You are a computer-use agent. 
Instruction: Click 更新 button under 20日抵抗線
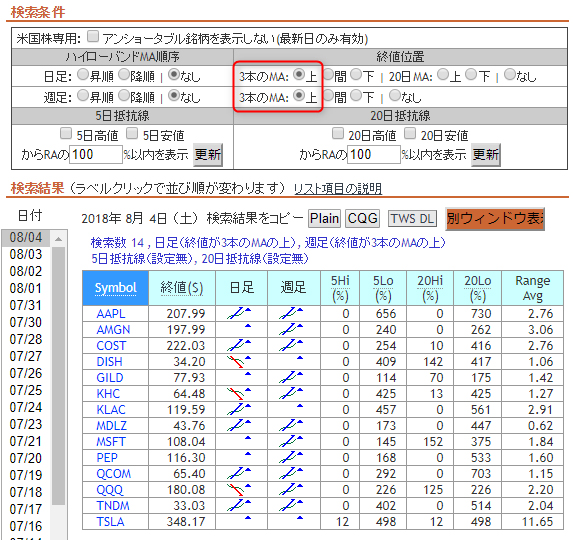486,155
